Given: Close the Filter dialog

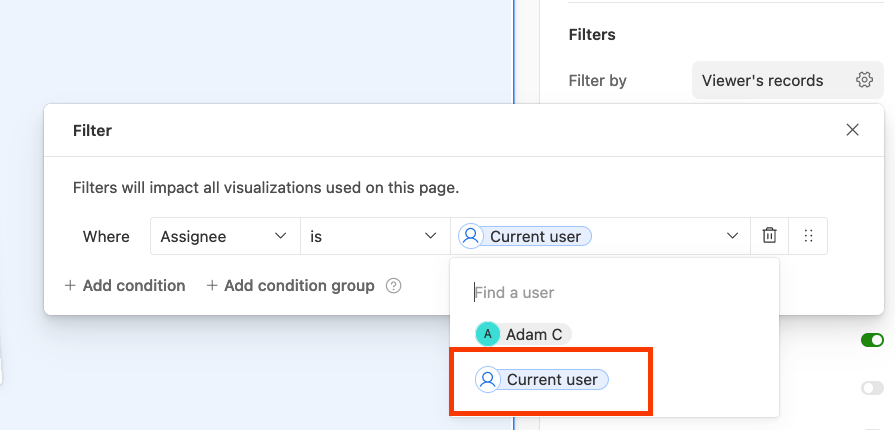Looking at the screenshot, I should click(852, 130).
